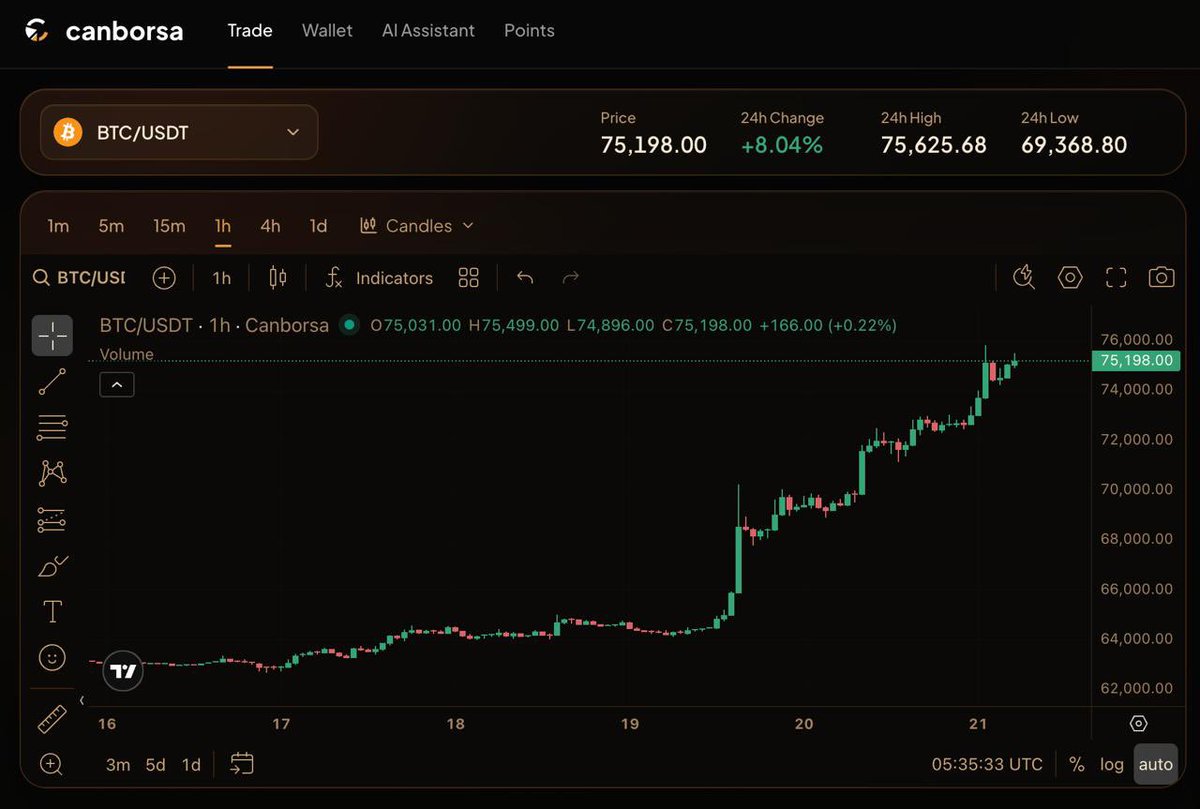
Task: Open the 05:35:33 UTC timezone menu
Action: point(987,765)
